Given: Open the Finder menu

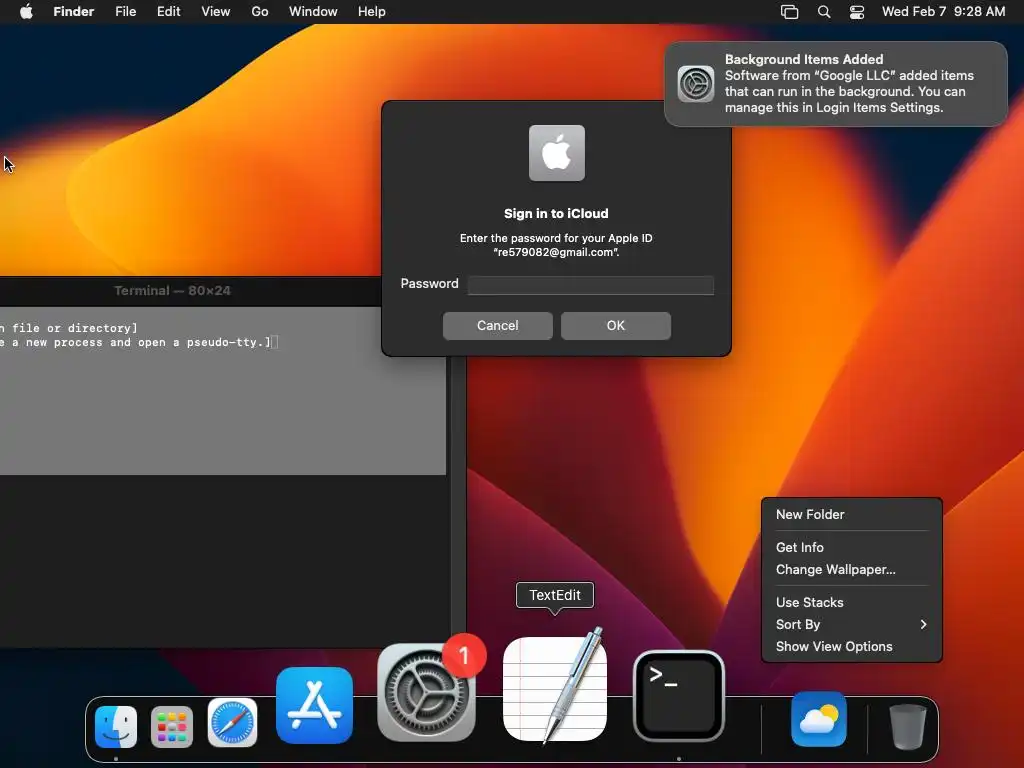Looking at the screenshot, I should pyautogui.click(x=74, y=12).
